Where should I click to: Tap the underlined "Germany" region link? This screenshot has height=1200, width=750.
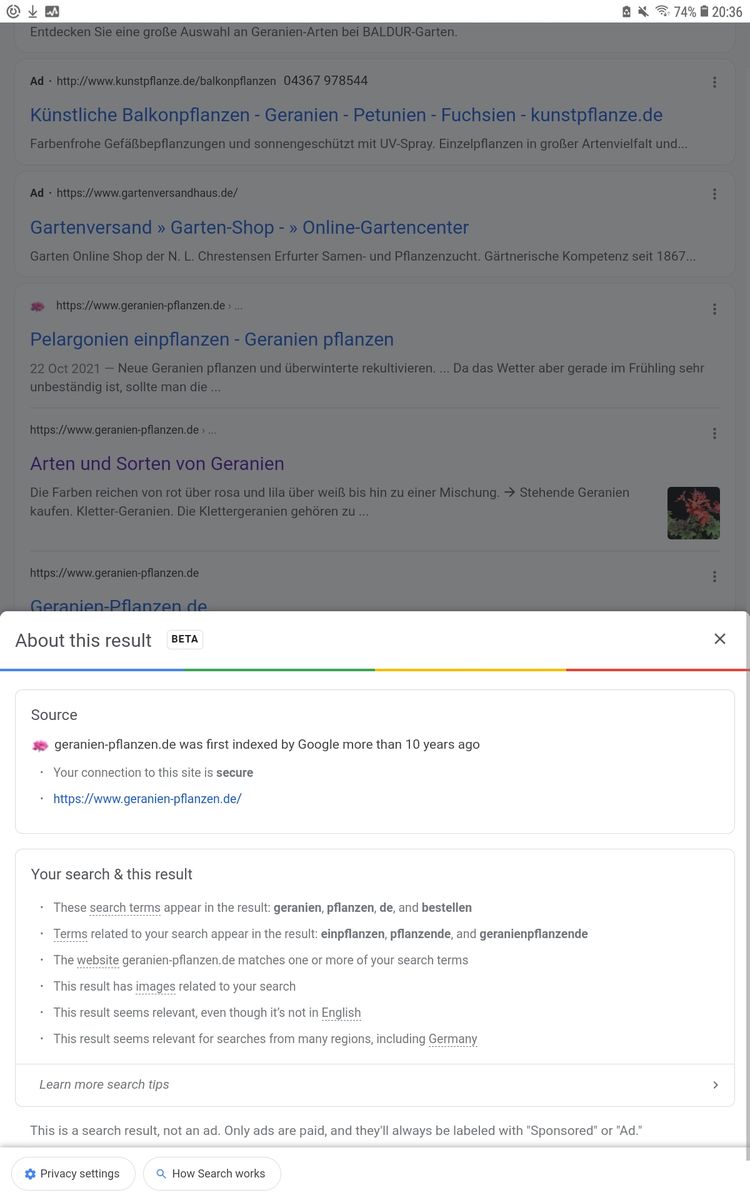pos(452,1039)
